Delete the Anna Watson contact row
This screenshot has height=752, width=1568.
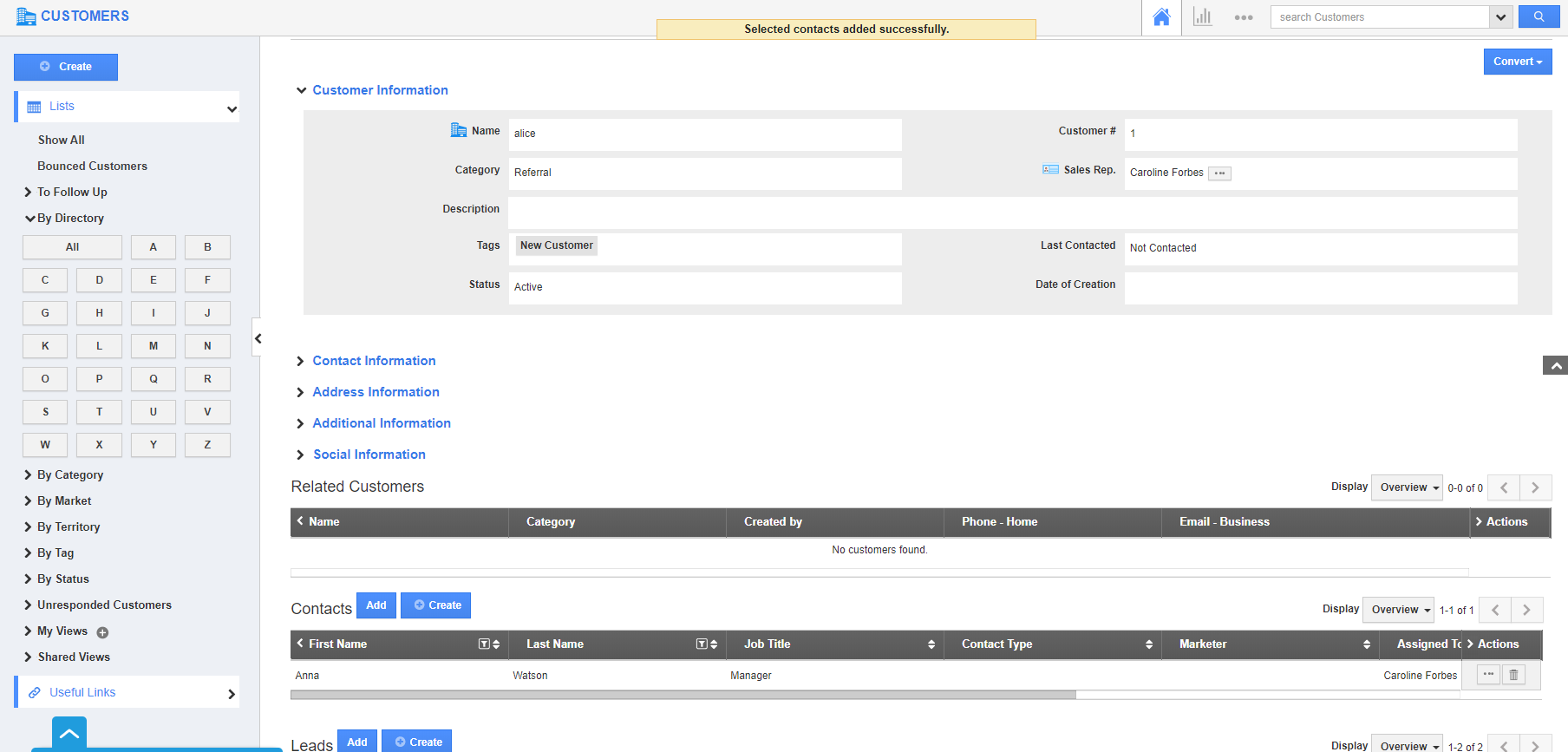[x=1513, y=675]
